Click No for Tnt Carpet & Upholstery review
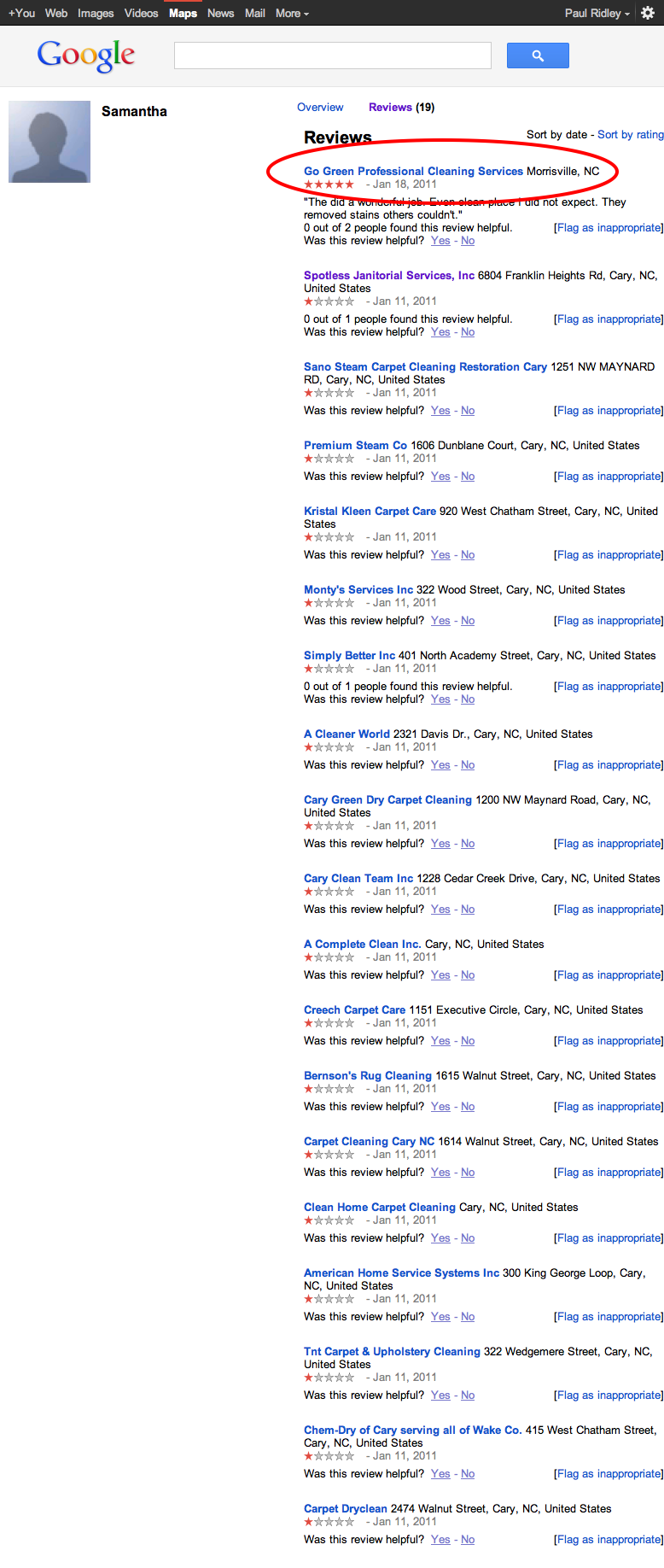This screenshot has height=1568, width=664. pyautogui.click(x=468, y=1395)
